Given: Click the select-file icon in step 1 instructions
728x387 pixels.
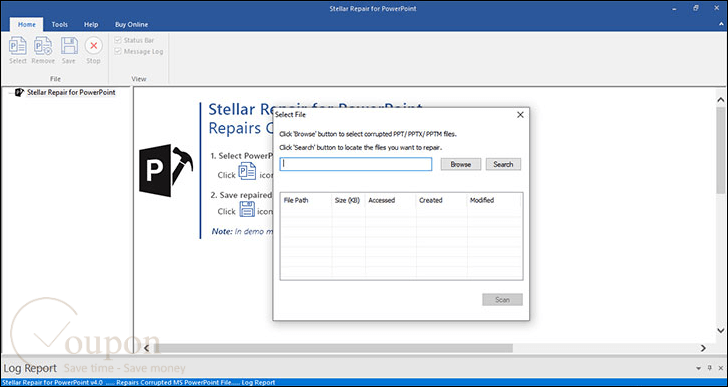Looking at the screenshot, I should [247, 171].
